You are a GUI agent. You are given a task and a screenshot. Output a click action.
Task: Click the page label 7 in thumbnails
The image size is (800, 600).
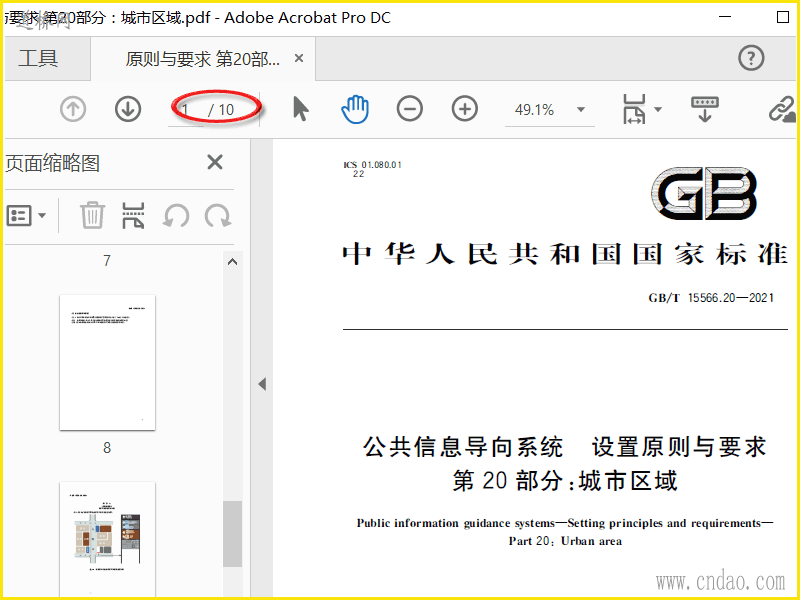[107, 261]
